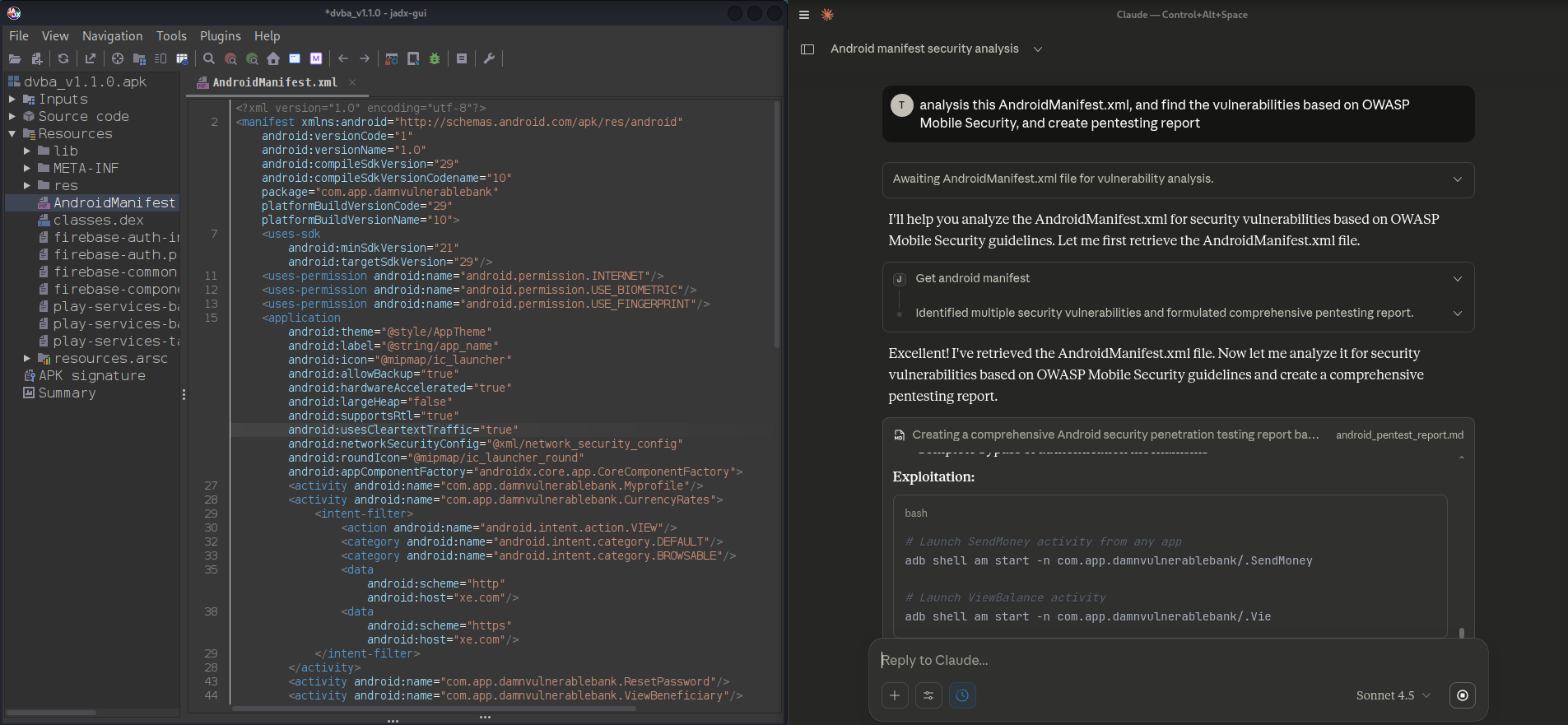Toggle the Claude sidebar panel icon
The height and width of the screenshot is (725, 1568).
click(807, 49)
